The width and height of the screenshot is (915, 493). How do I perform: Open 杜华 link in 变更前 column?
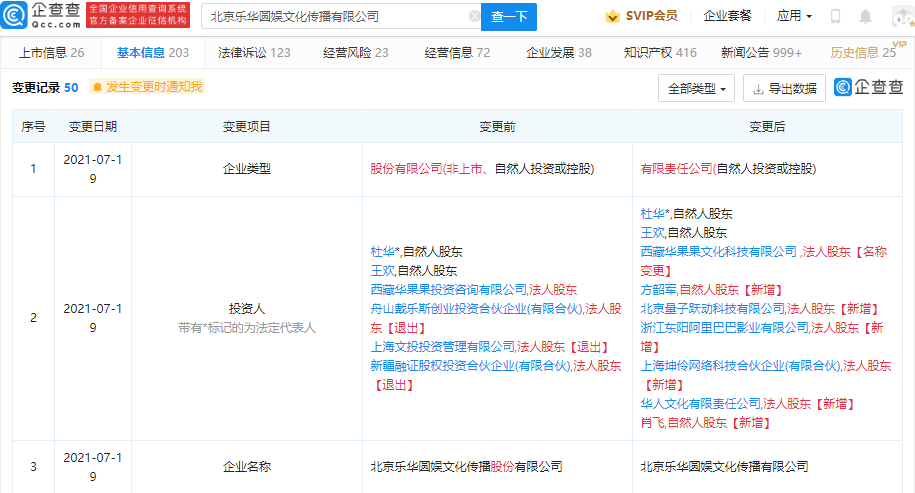(382, 252)
